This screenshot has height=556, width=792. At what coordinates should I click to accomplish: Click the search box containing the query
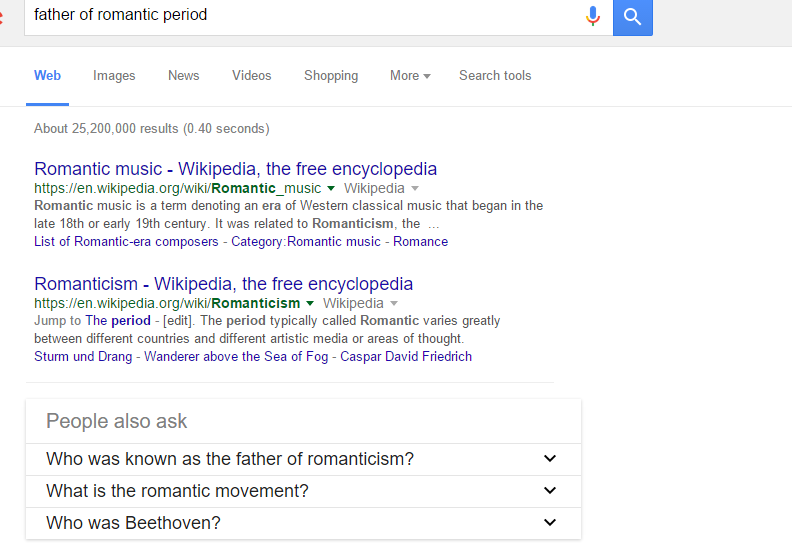(x=300, y=16)
